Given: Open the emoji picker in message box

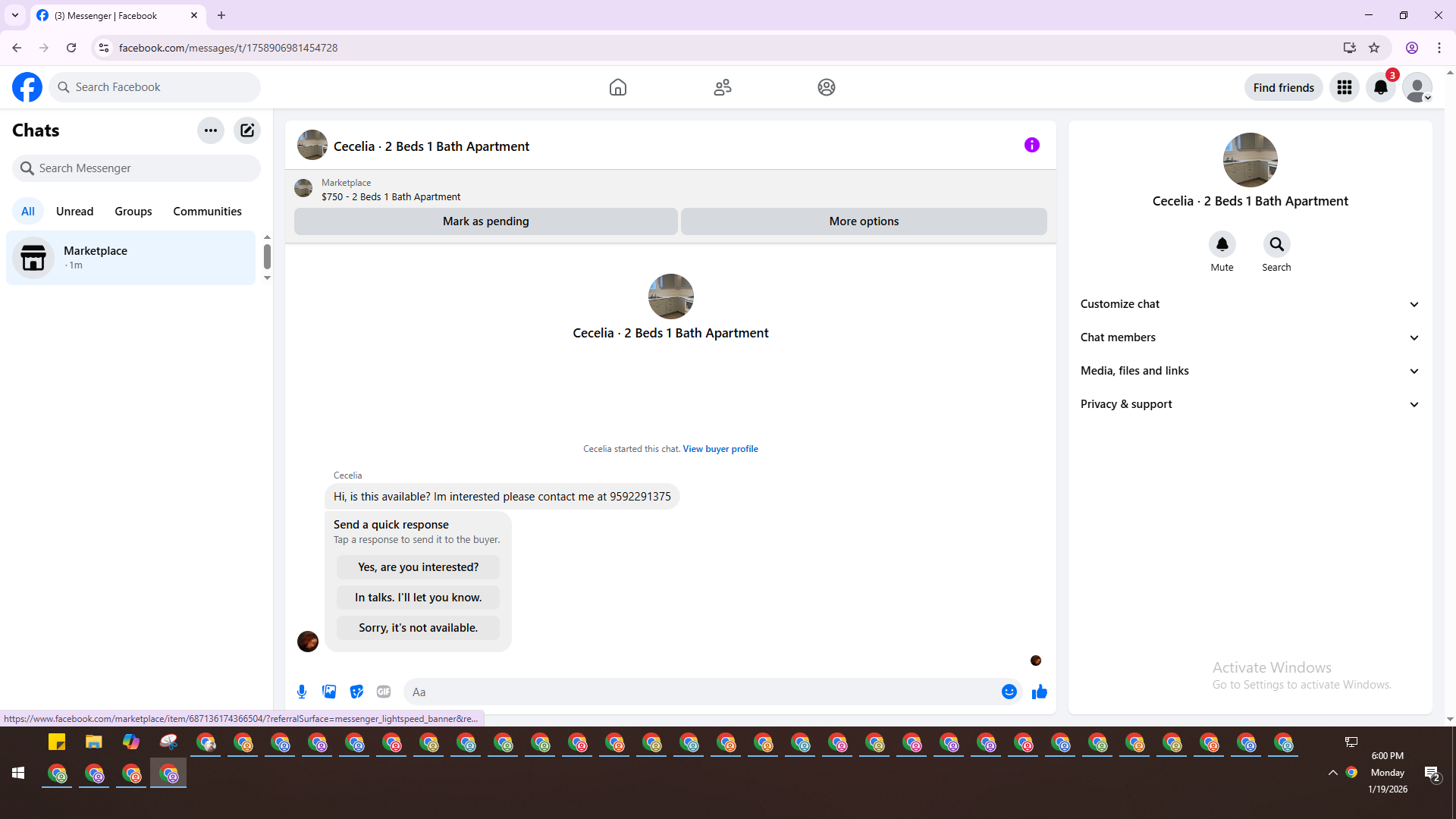Looking at the screenshot, I should (x=1009, y=692).
